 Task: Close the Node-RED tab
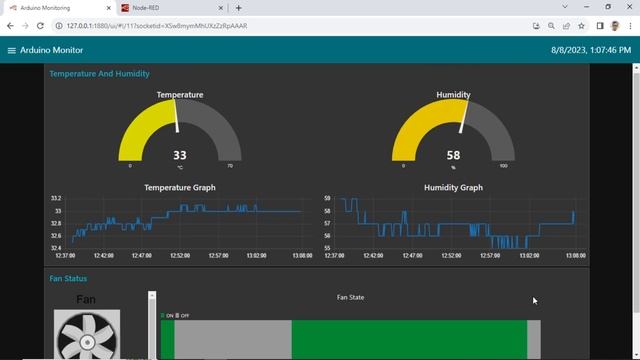tap(220, 8)
